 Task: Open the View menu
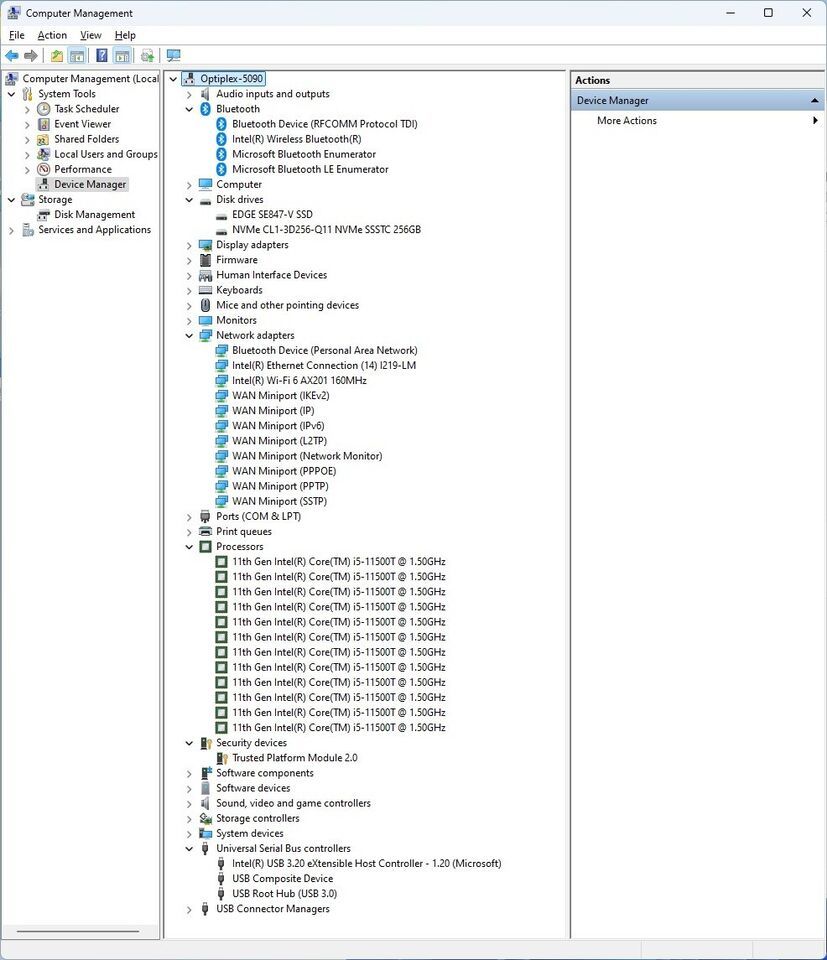(91, 36)
